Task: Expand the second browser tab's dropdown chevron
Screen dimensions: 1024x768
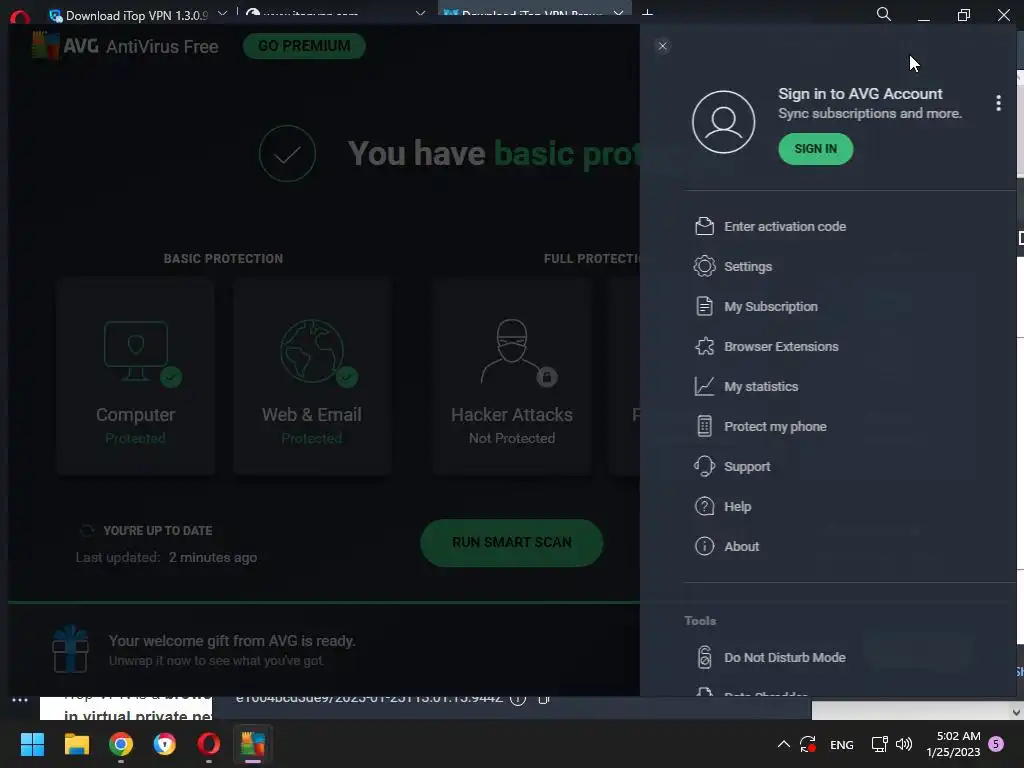Action: 421,14
